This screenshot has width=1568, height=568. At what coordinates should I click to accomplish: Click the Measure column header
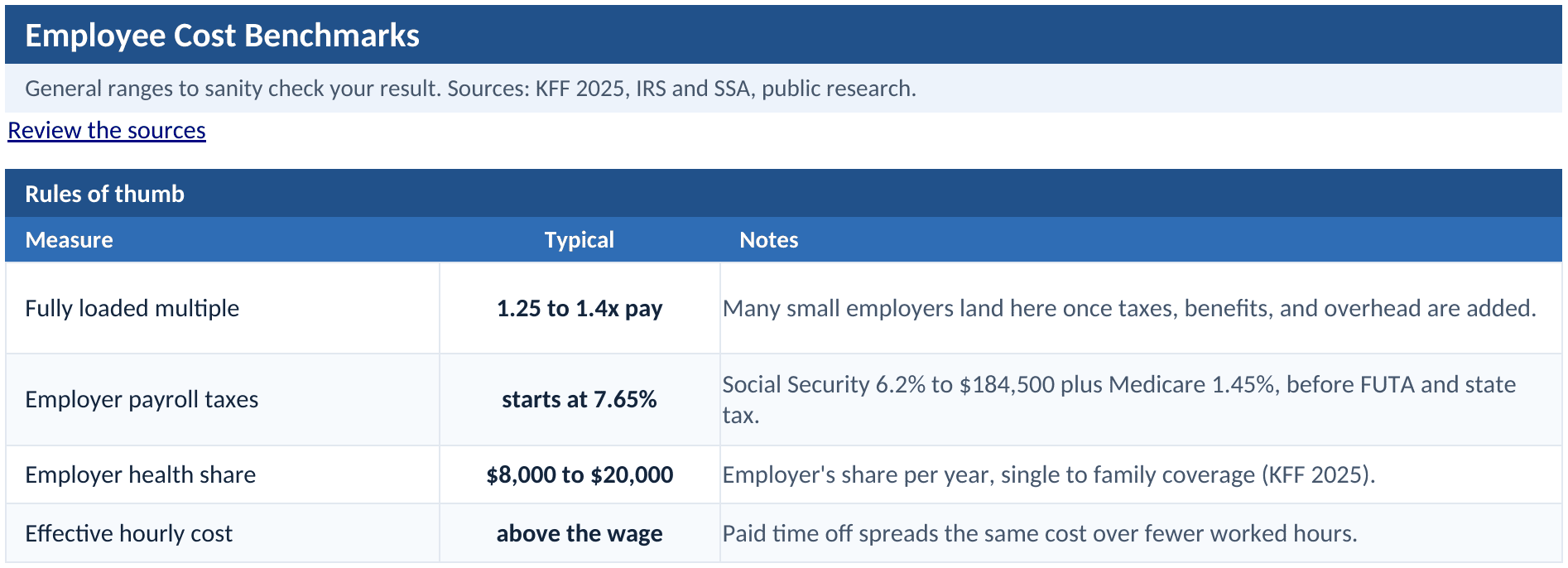(x=69, y=240)
